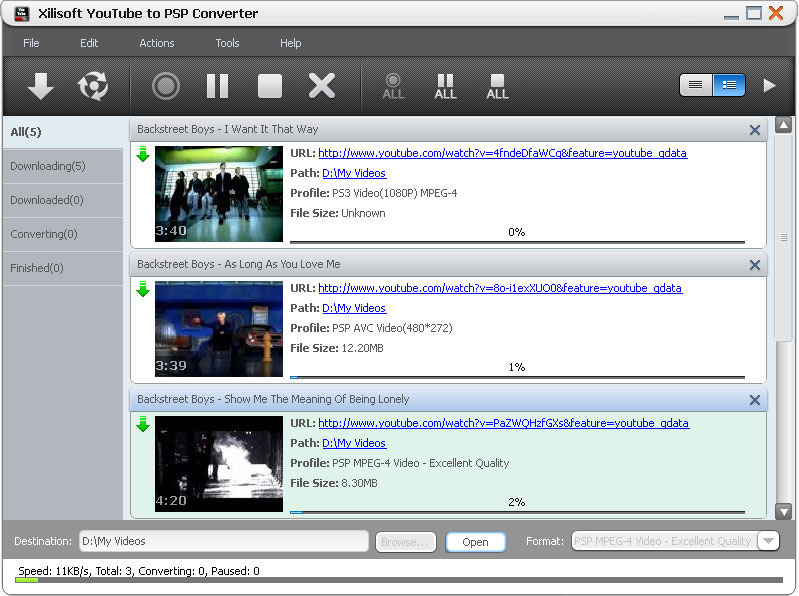
Task: Open the Actions menu
Action: click(157, 43)
